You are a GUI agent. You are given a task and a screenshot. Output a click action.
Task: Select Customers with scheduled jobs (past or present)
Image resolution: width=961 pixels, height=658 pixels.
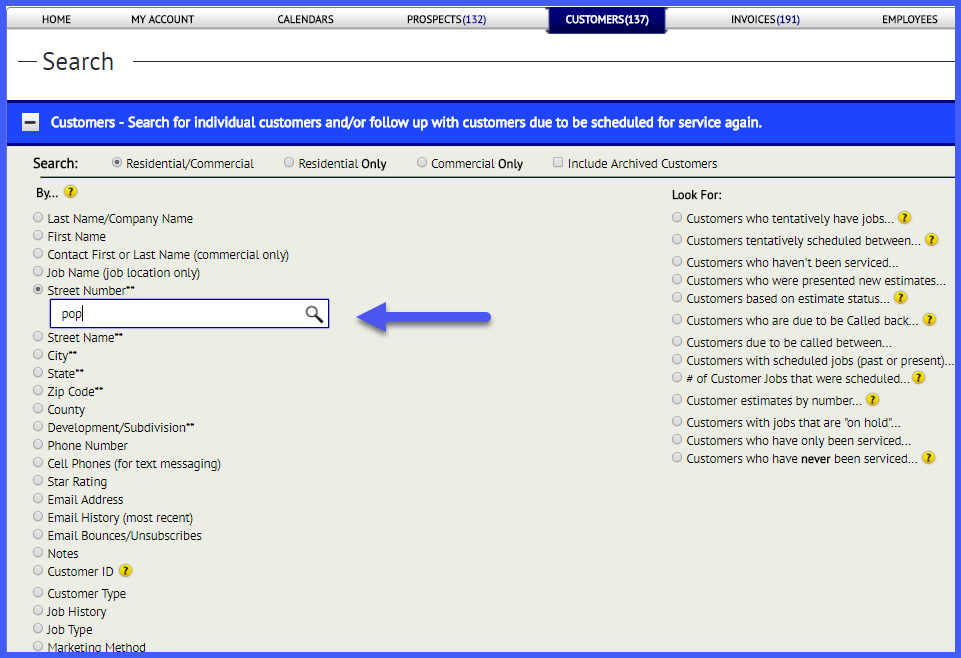point(677,360)
